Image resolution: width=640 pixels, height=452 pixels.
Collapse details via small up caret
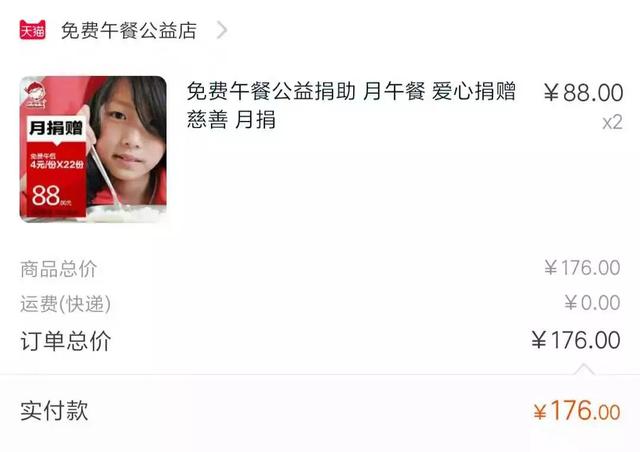[x=584, y=369]
